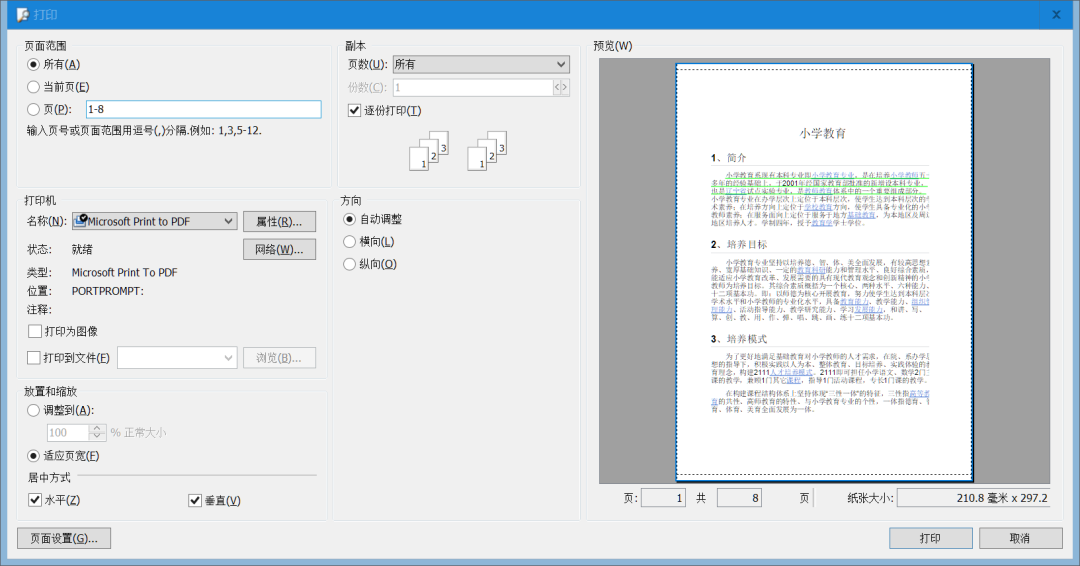Uncheck the 逐份打印(T) collate checkbox
The width and height of the screenshot is (1080, 566).
click(355, 110)
